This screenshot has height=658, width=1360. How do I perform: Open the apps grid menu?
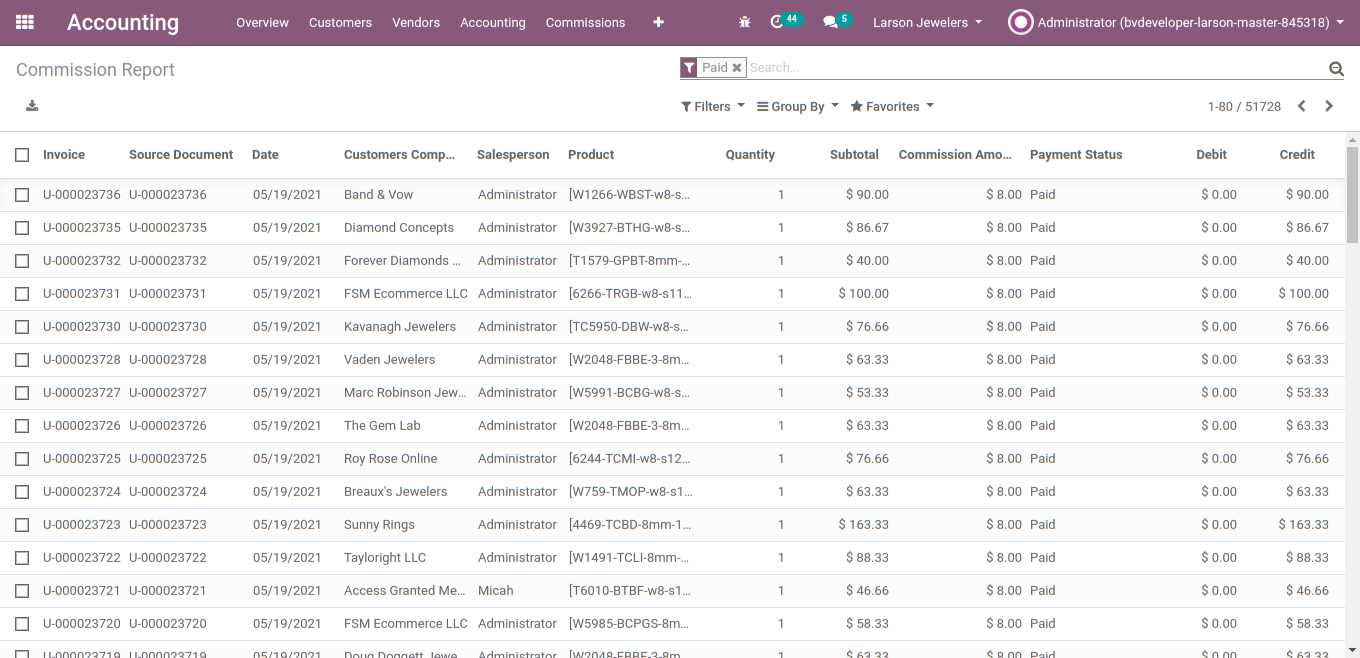pos(25,22)
